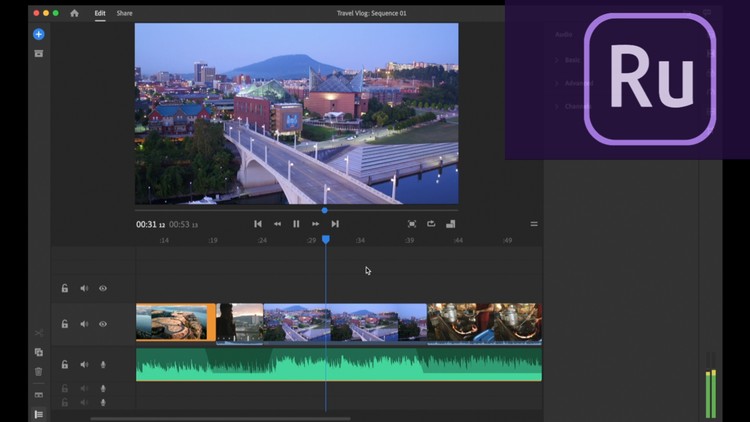
Task: Pause playback
Action: pyautogui.click(x=296, y=224)
